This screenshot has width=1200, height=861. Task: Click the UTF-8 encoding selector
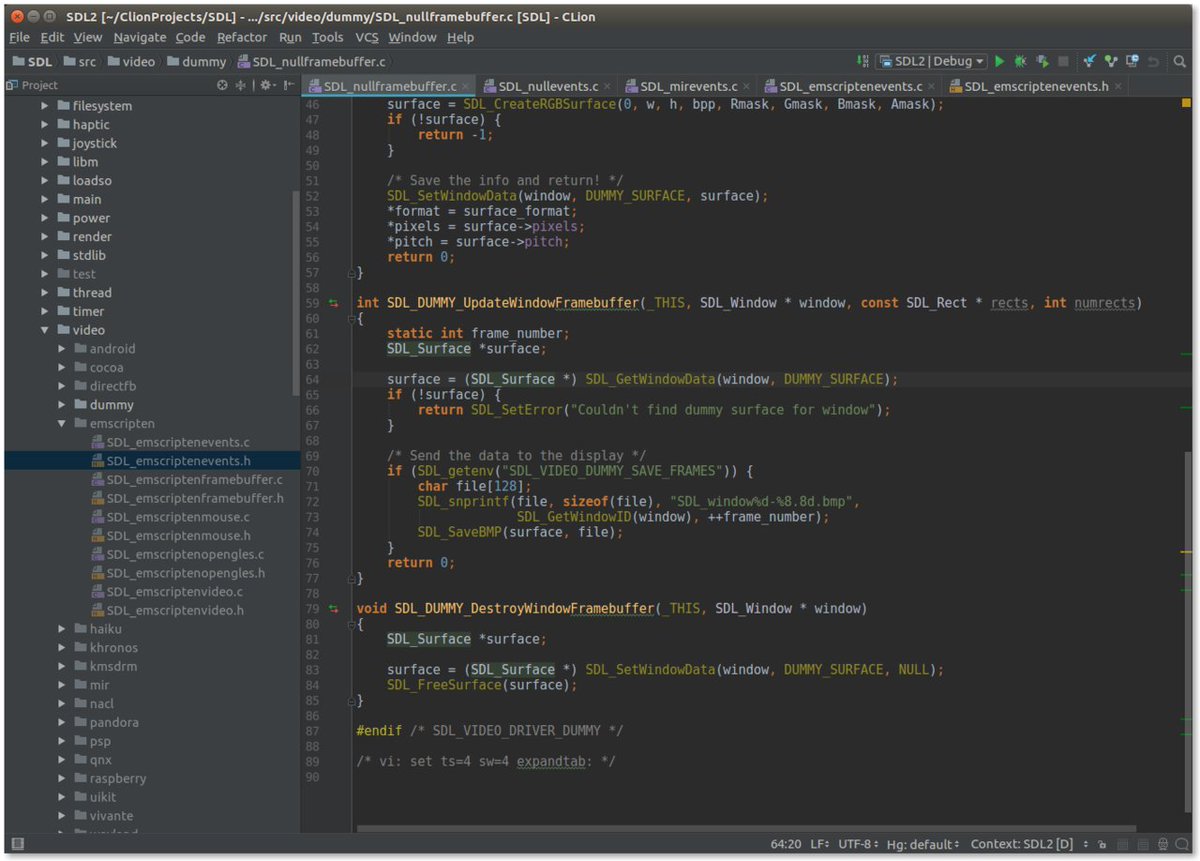[x=854, y=845]
